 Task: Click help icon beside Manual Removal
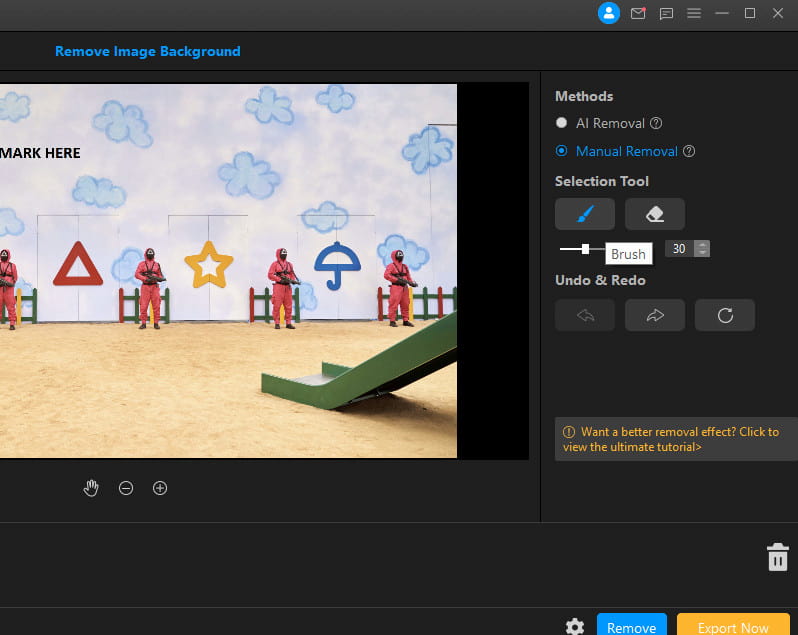689,151
